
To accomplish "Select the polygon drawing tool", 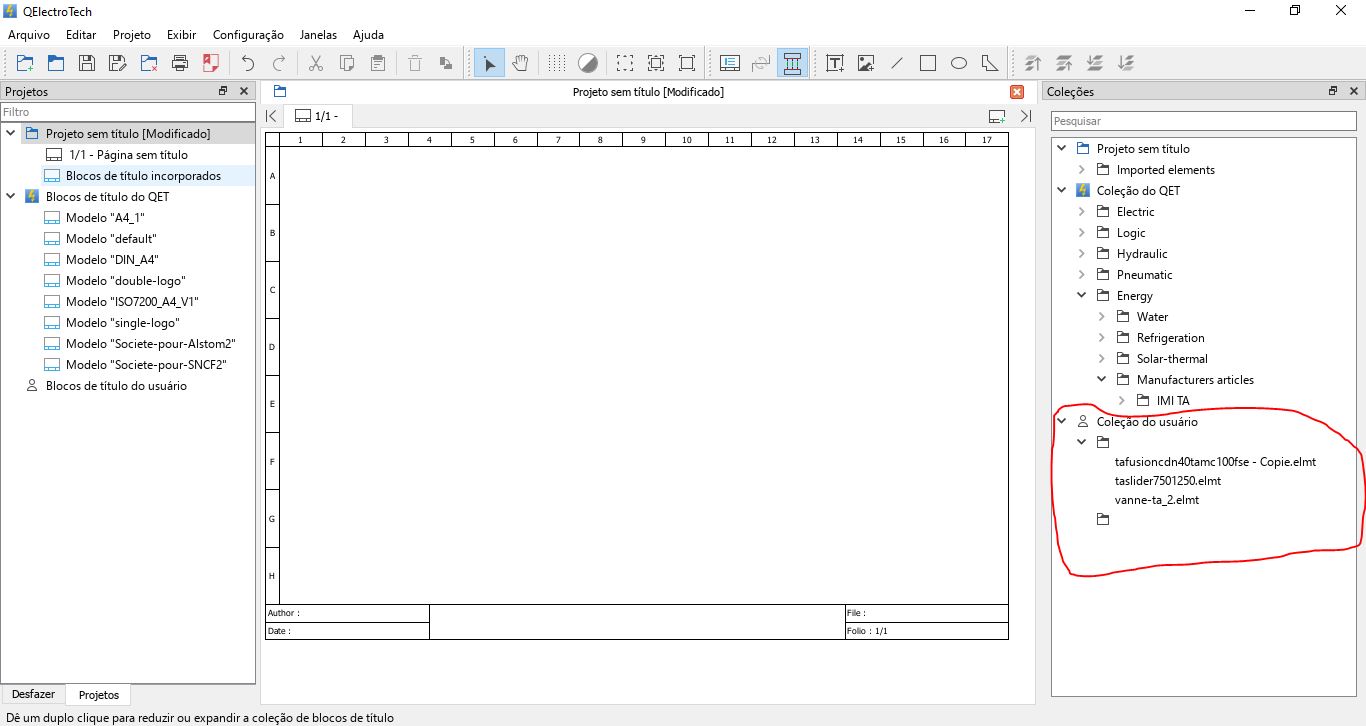I will point(990,64).
